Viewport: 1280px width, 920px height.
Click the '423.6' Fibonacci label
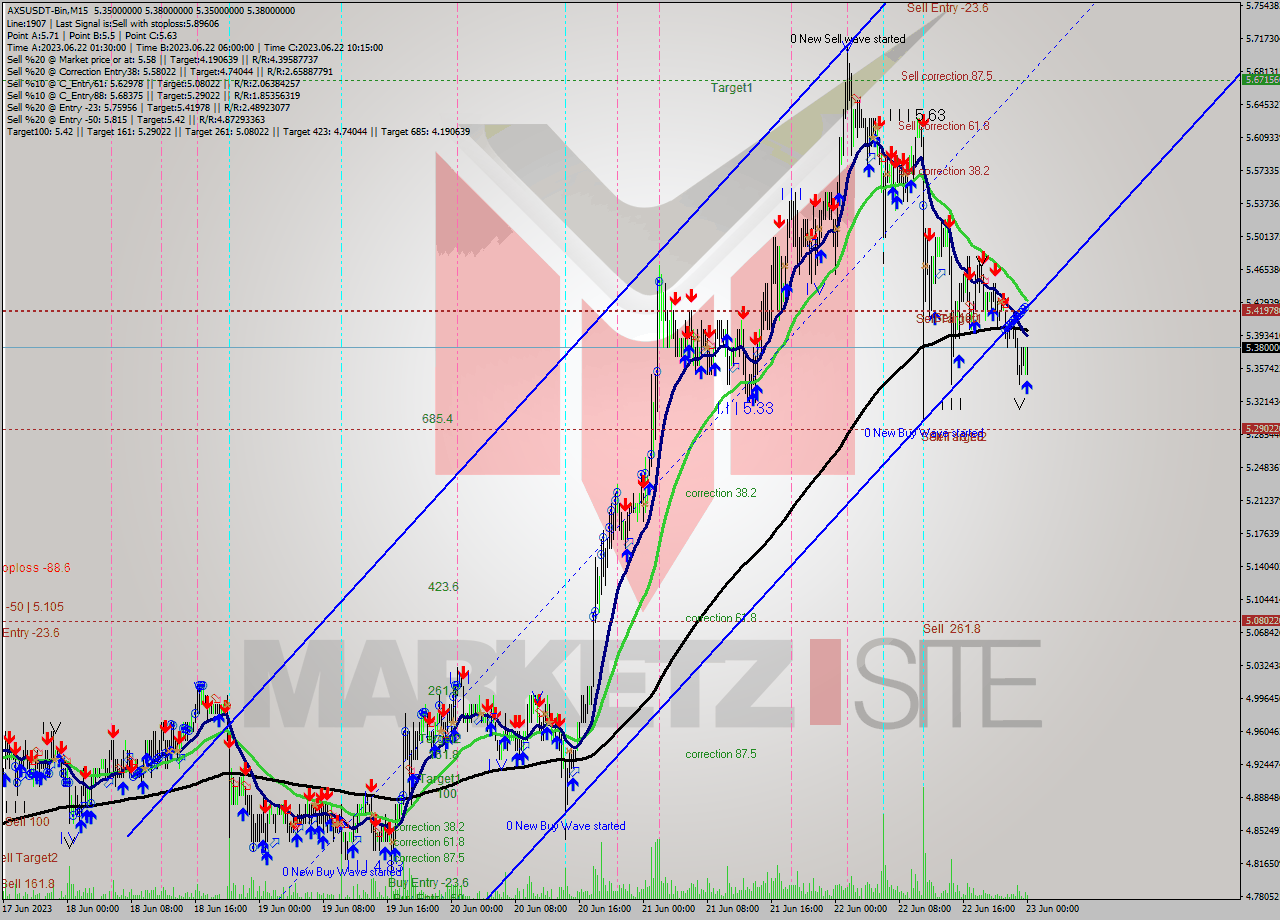(x=443, y=587)
